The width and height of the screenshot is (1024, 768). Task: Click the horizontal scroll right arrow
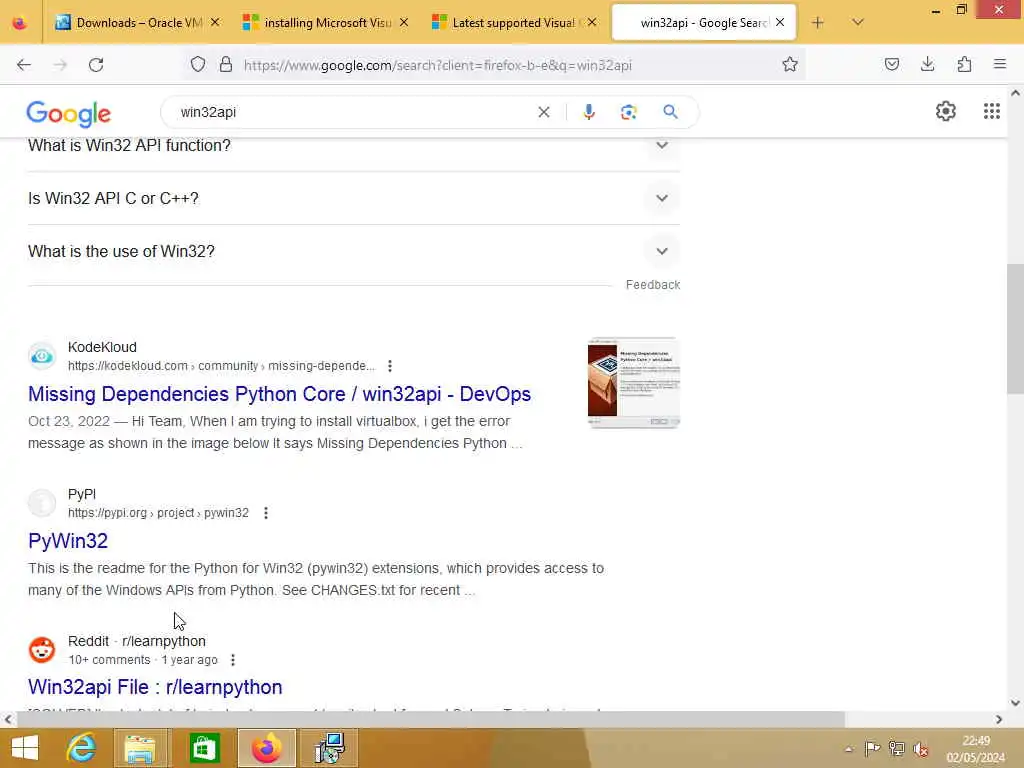[x=999, y=720]
